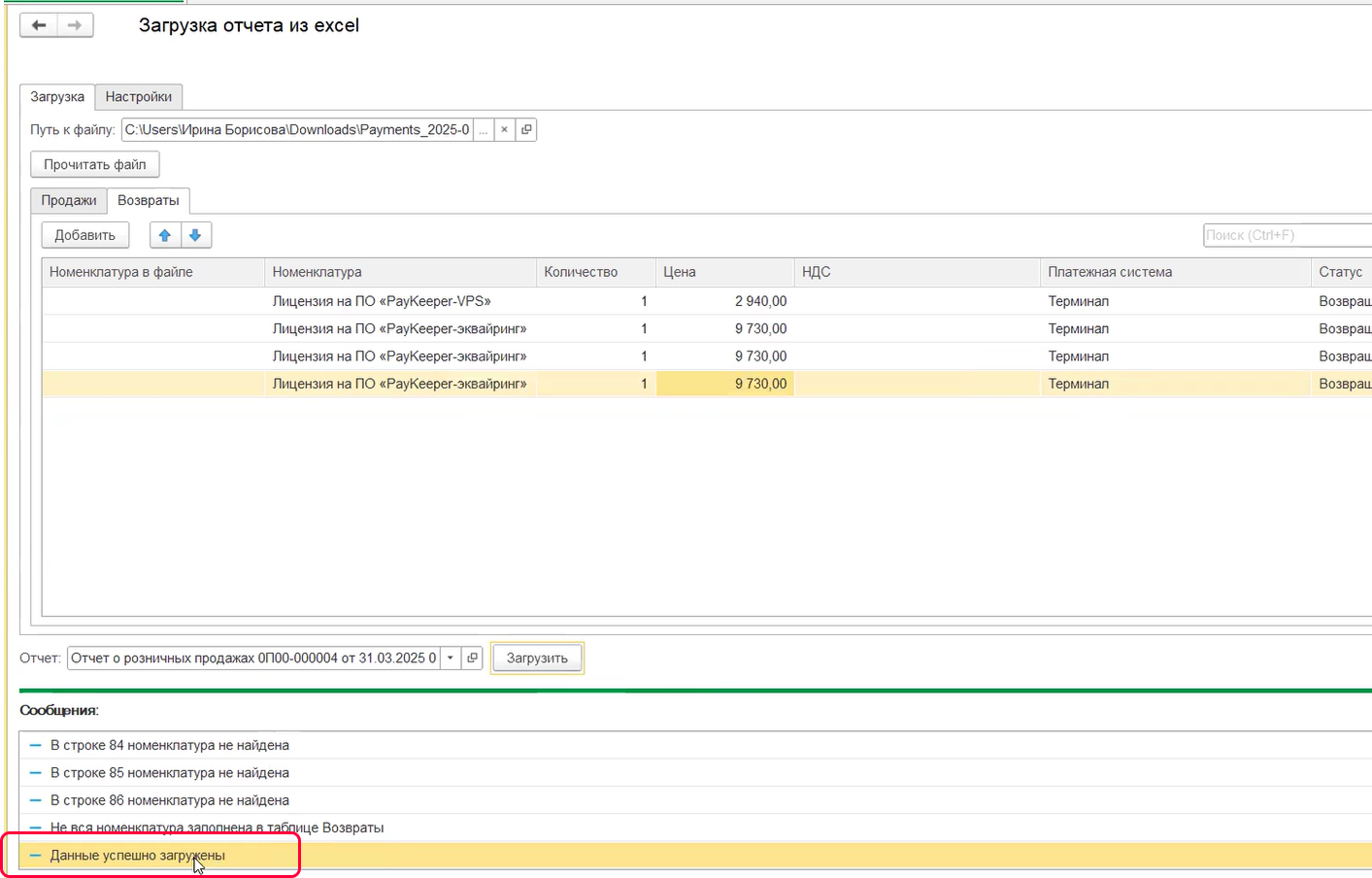The width and height of the screenshot is (1372, 878).
Task: Click the НДС column header
Action: click(918, 272)
